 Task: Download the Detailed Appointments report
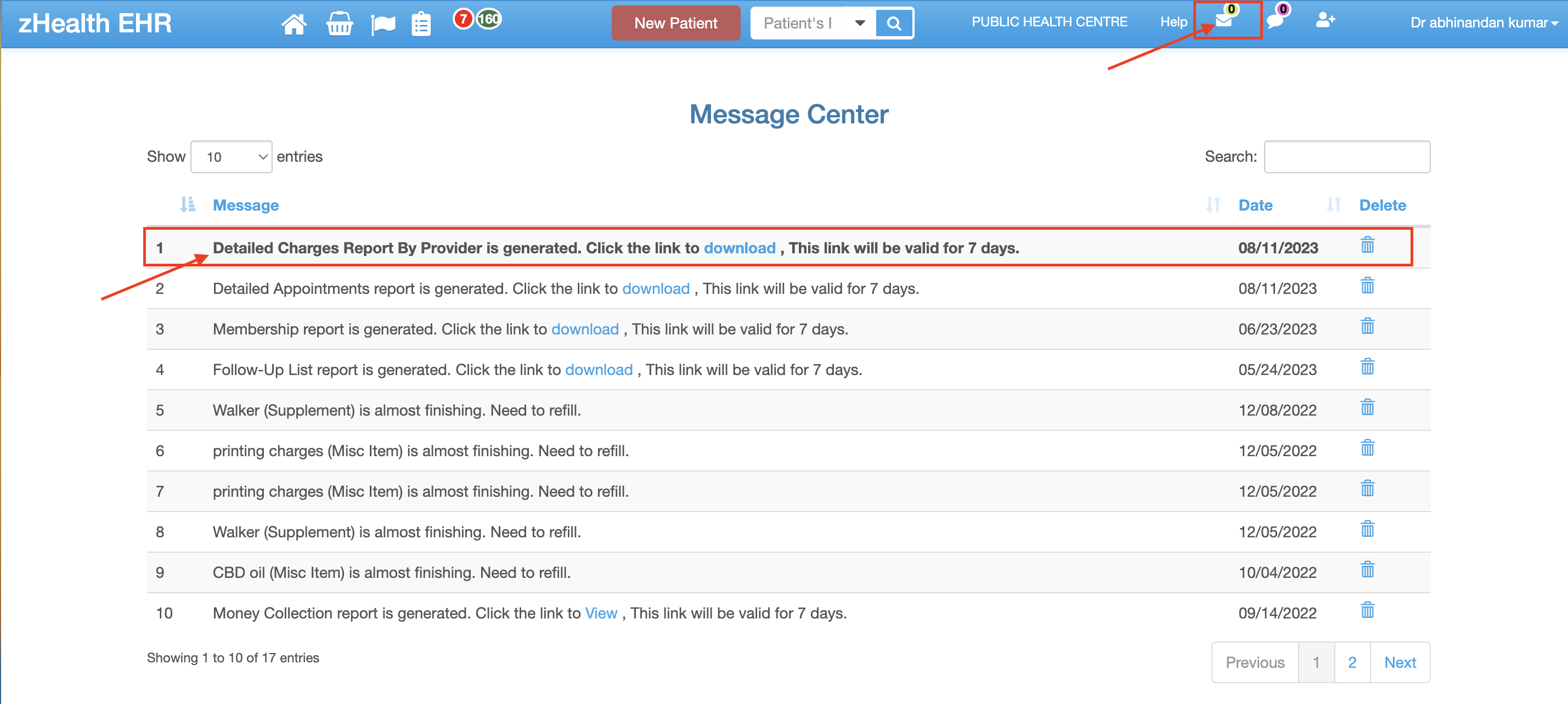(x=656, y=288)
